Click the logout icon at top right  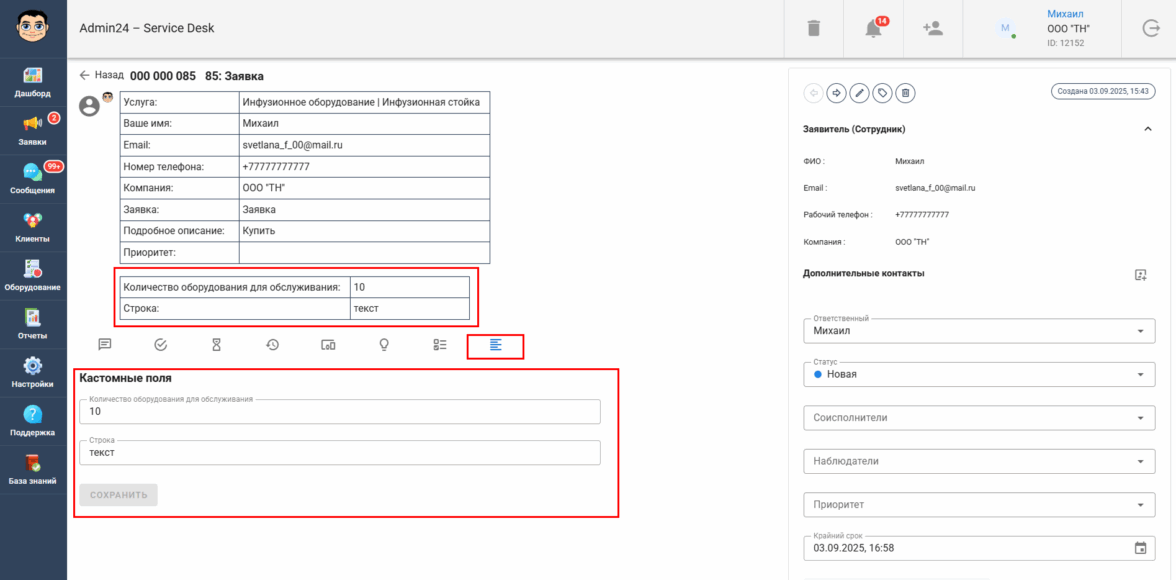click(1150, 29)
